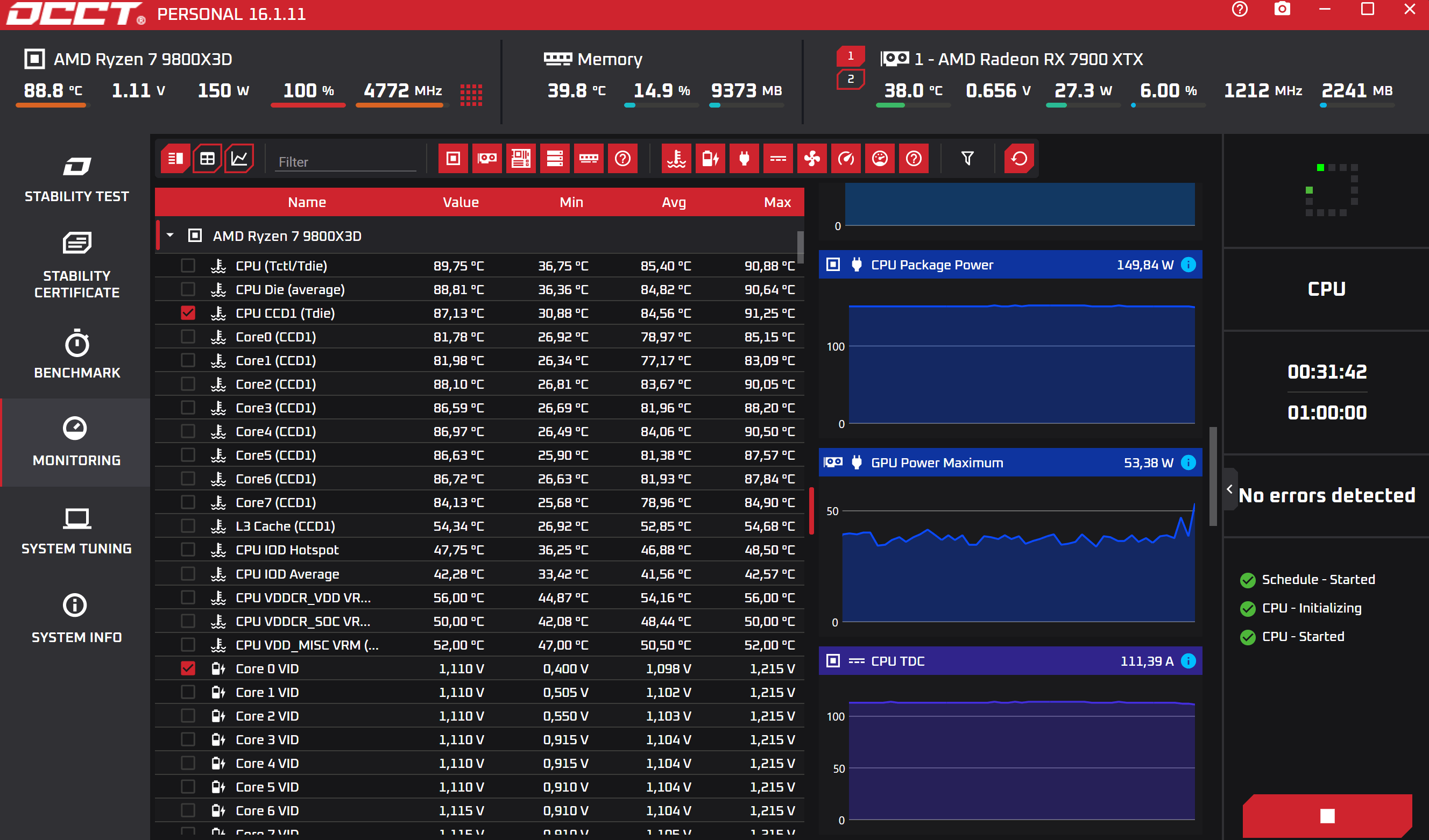Sort the table by the Min column header
This screenshot has width=1429, height=840.
click(x=571, y=202)
